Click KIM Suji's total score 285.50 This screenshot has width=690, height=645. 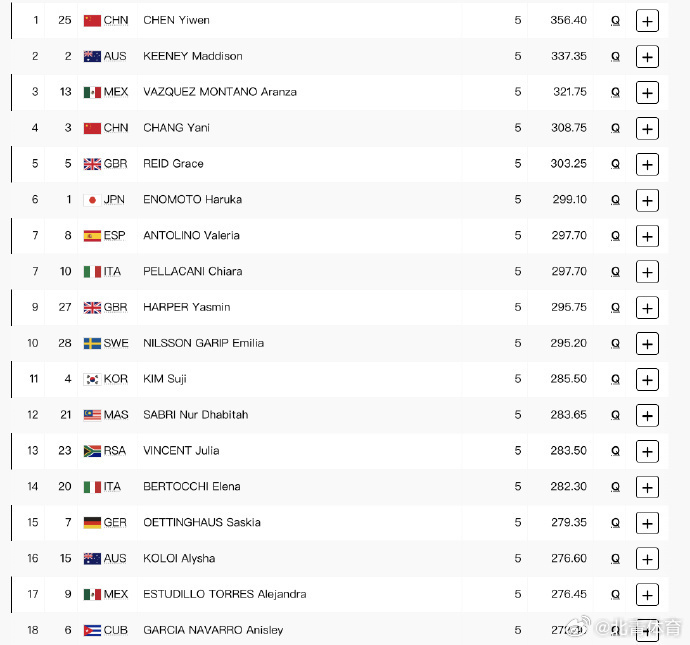(569, 379)
